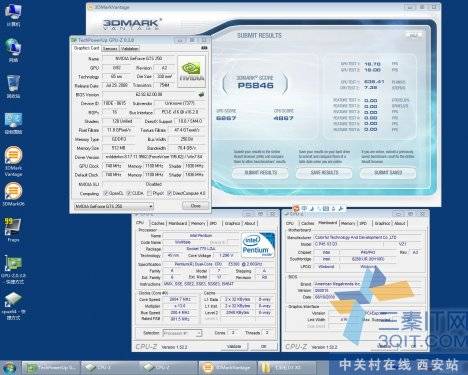Image resolution: width=468 pixels, height=375 pixels.
Task: Open the NVIDIA GeForce GTS 250 dropdown
Action: (x=114, y=206)
